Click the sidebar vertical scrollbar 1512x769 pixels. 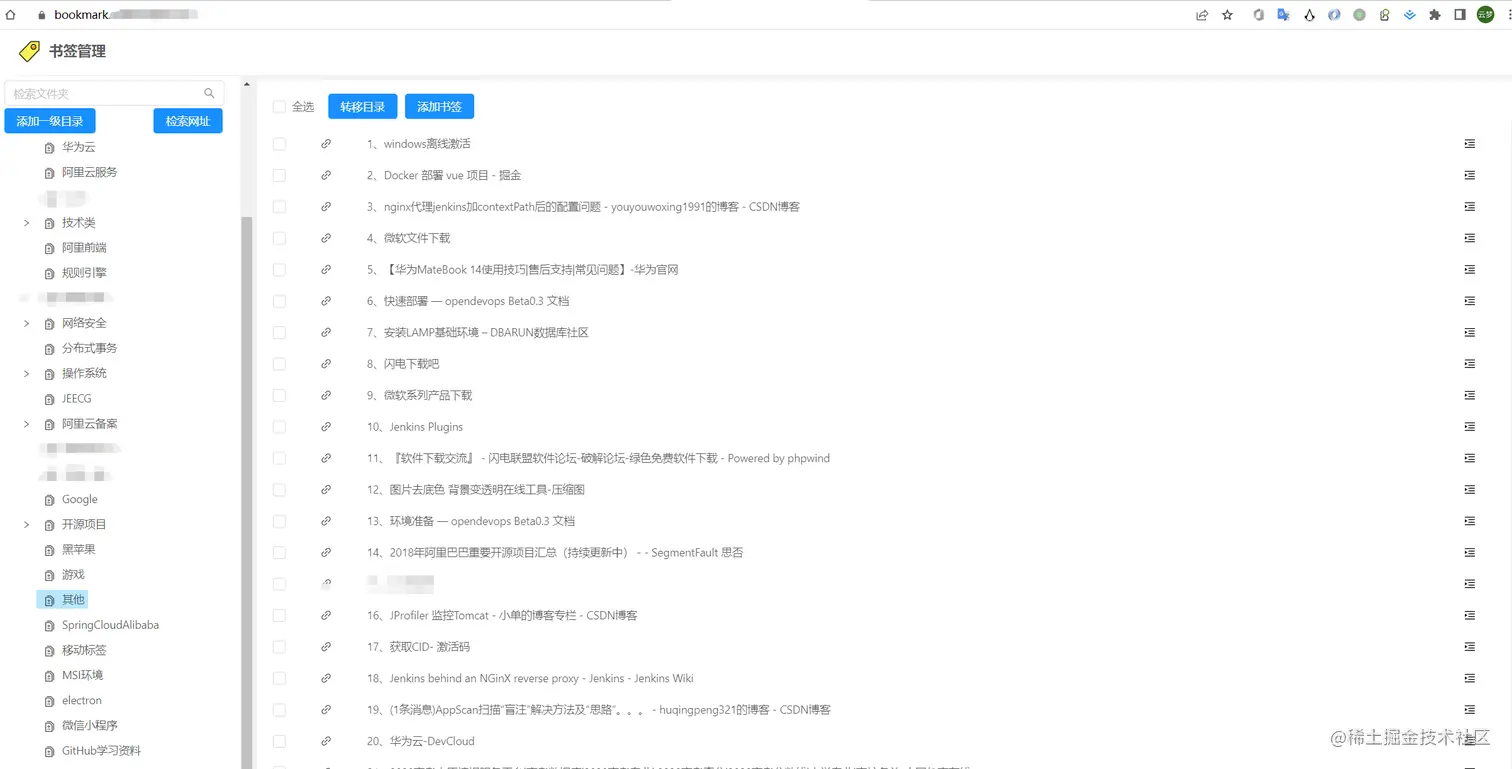click(x=247, y=490)
